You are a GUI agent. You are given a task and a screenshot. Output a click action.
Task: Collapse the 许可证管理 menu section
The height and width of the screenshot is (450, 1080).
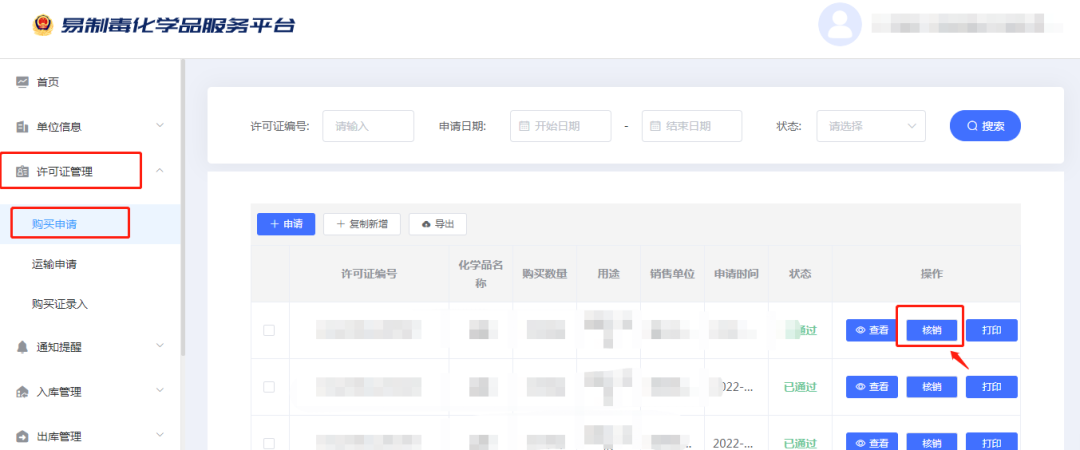coord(160,172)
